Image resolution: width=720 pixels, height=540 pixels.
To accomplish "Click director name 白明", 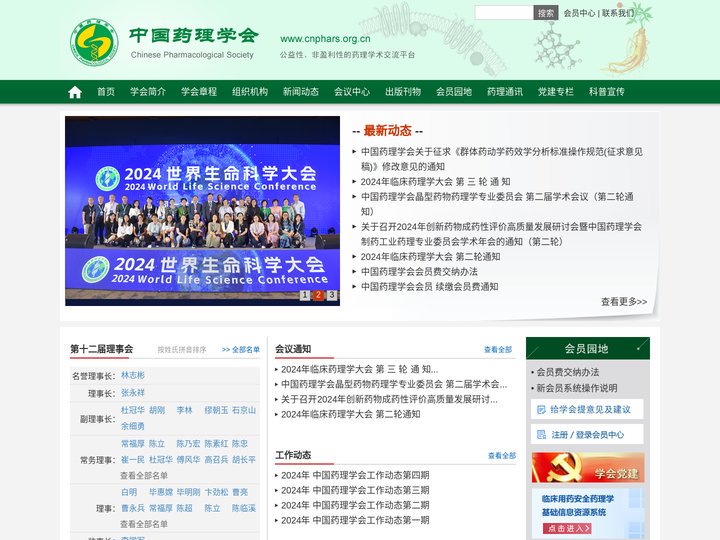I will pyautogui.click(x=129, y=492).
